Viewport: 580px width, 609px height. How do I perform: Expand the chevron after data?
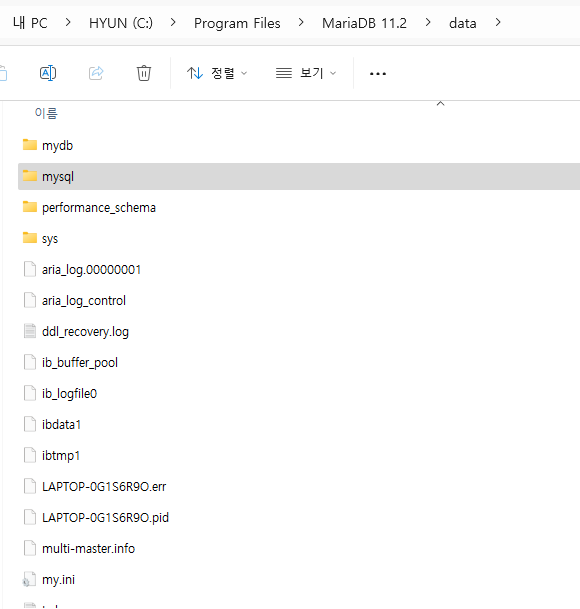coord(498,23)
